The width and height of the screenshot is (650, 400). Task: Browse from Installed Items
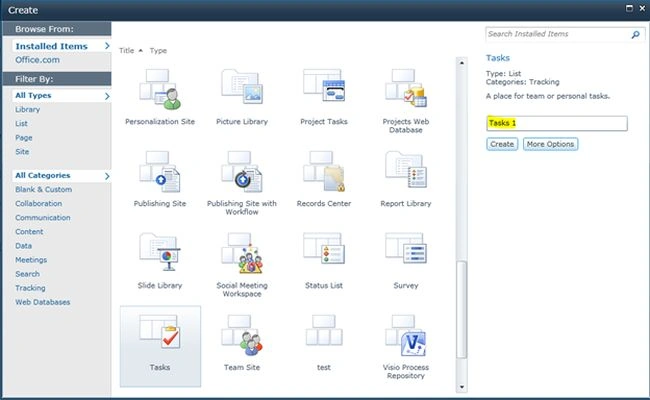tap(61, 46)
